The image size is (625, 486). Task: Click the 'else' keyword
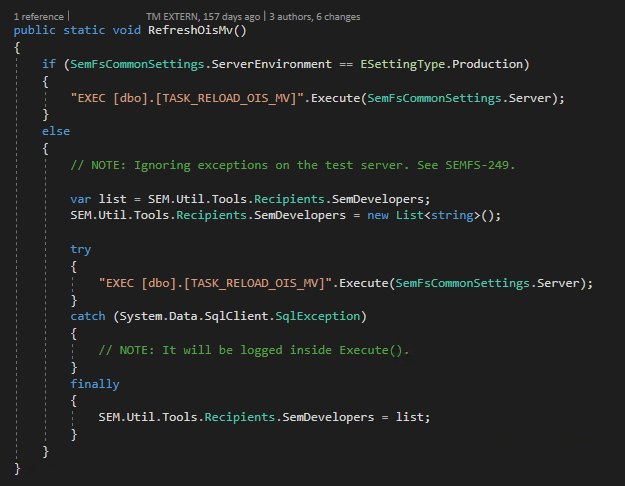[56, 131]
